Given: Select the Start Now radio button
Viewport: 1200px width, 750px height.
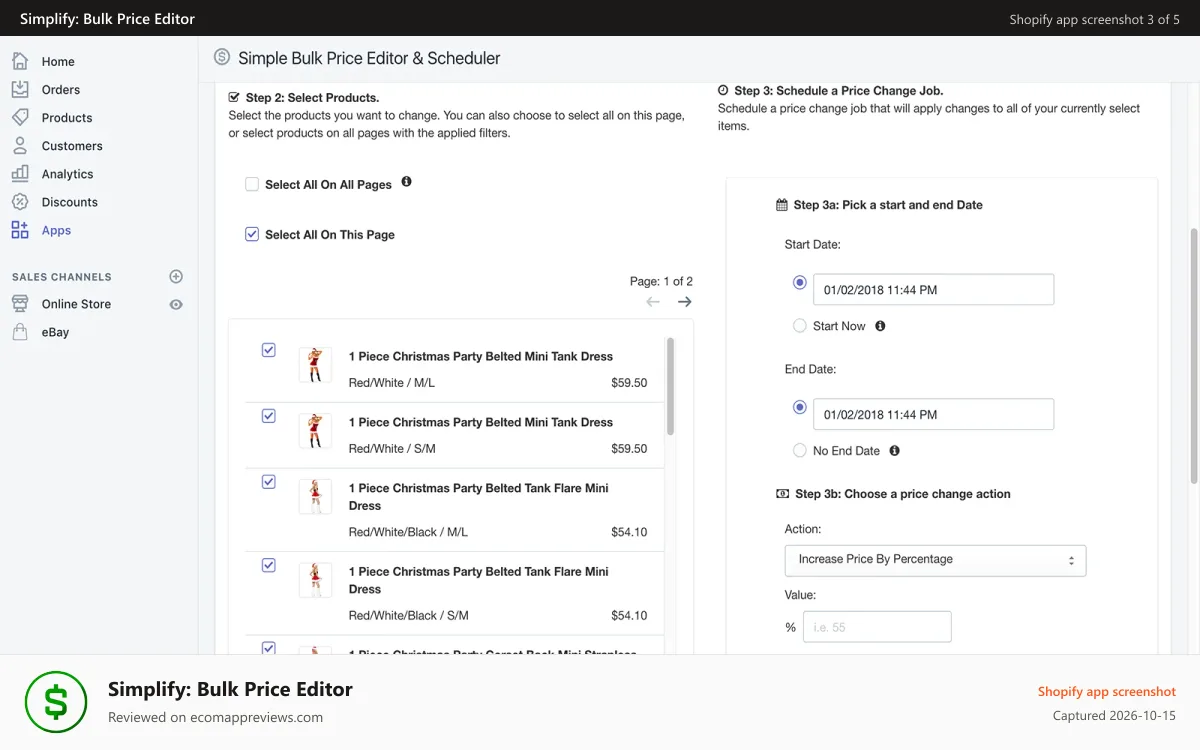Looking at the screenshot, I should click(x=799, y=325).
